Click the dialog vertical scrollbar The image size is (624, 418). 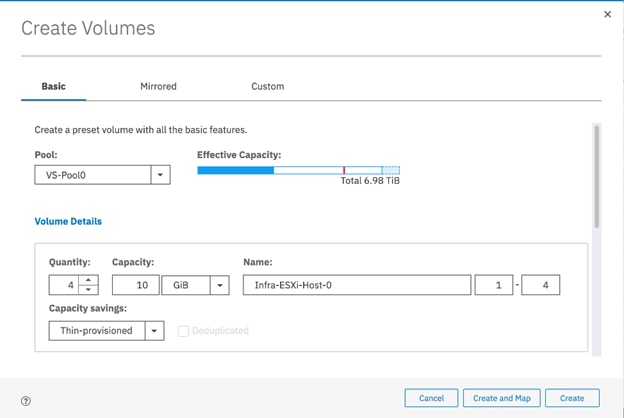tap(597, 177)
